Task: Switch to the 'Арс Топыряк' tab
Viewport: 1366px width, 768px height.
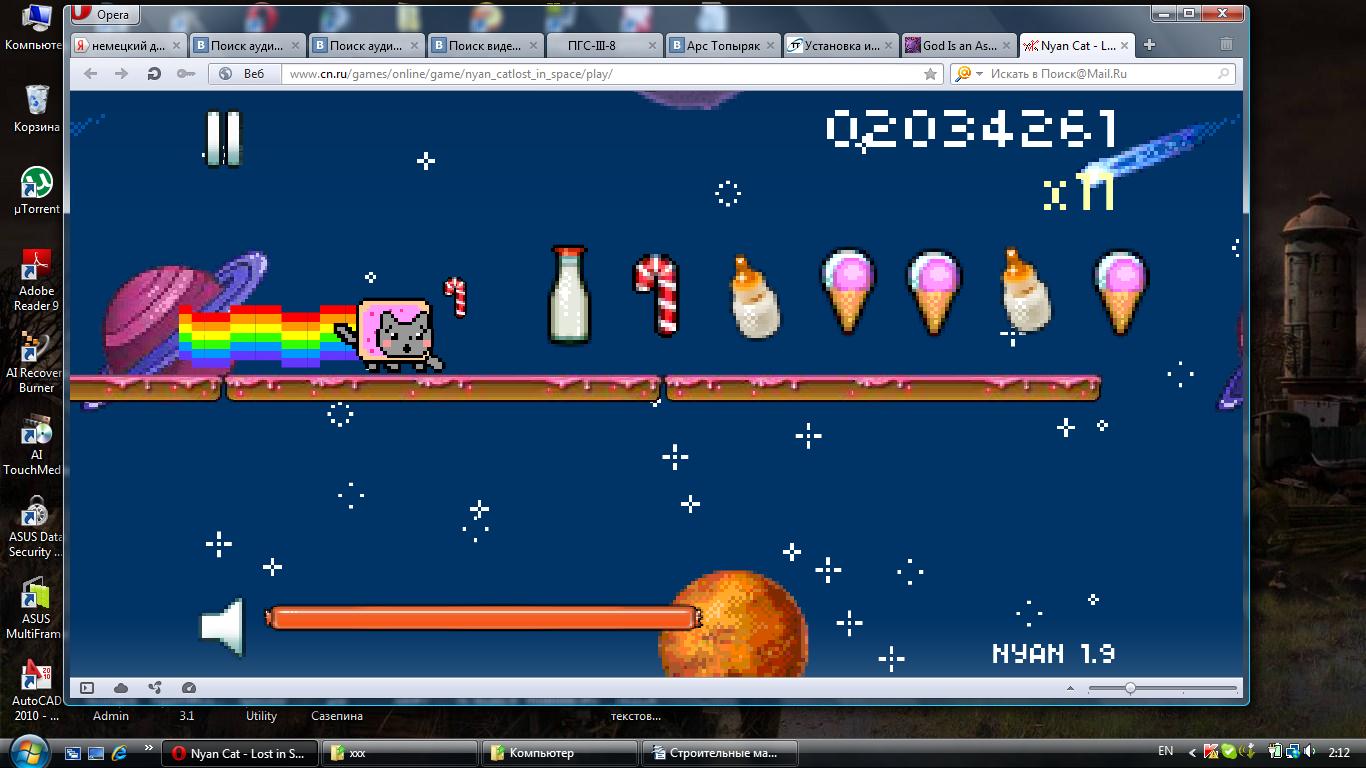Action: tap(721, 45)
